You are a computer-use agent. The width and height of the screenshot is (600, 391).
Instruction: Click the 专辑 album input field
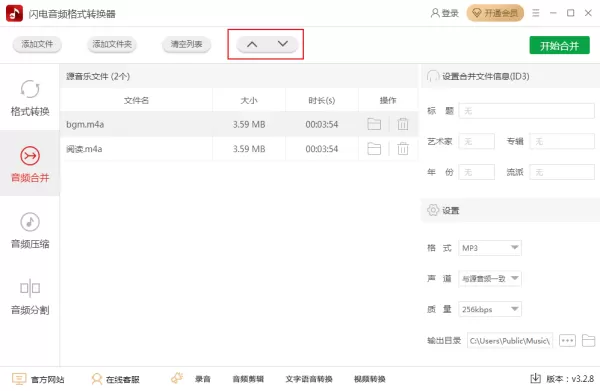(562, 142)
